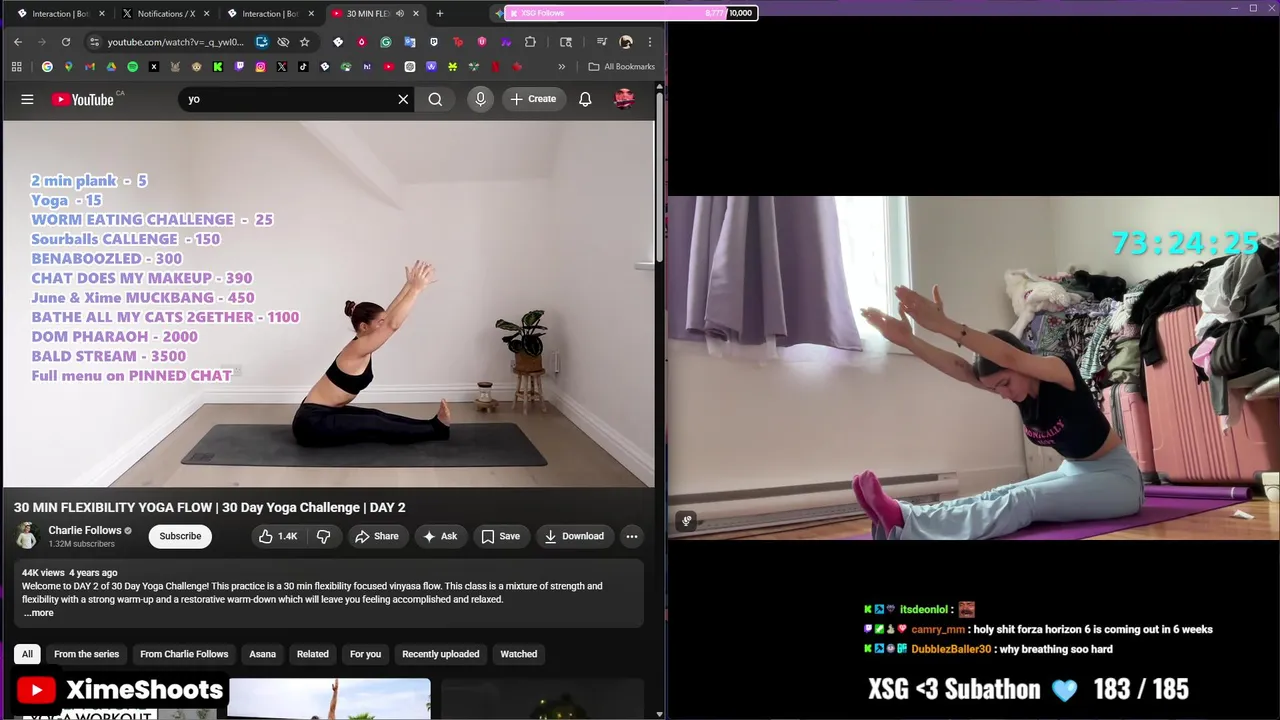Download the yoga flow video
This screenshot has height=720, width=1280.
click(x=574, y=536)
